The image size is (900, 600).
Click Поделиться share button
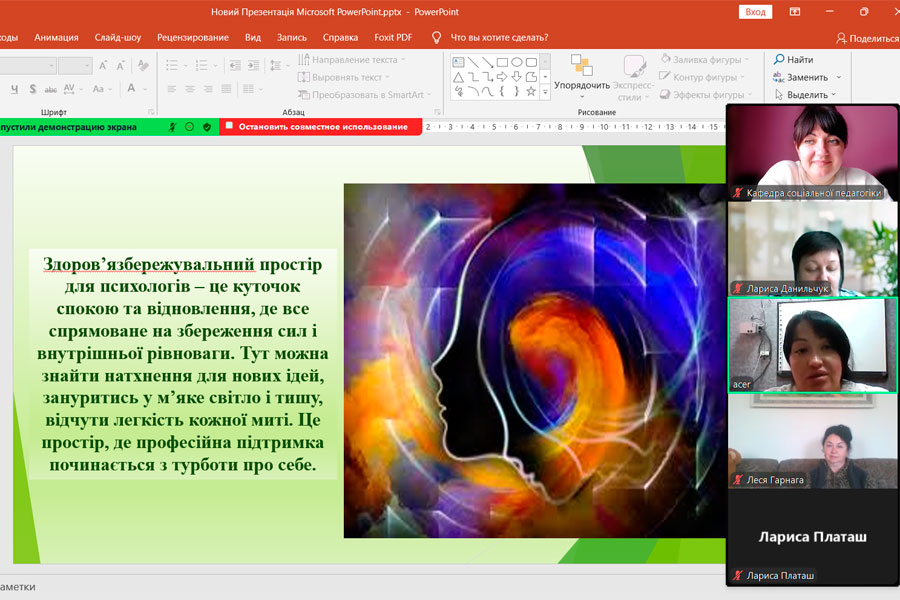867,38
